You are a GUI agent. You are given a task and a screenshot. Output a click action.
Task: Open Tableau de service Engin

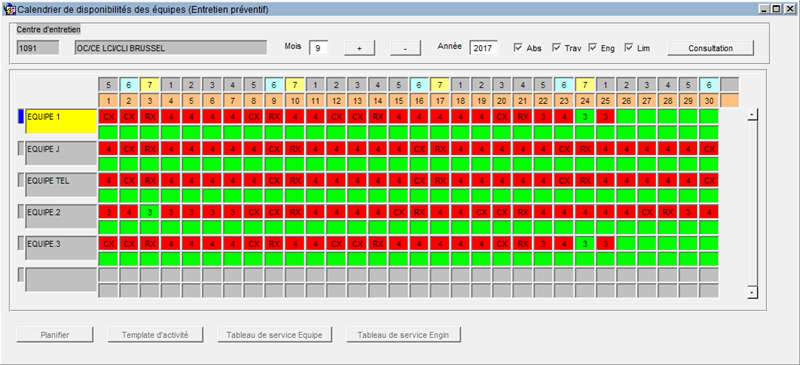click(404, 335)
